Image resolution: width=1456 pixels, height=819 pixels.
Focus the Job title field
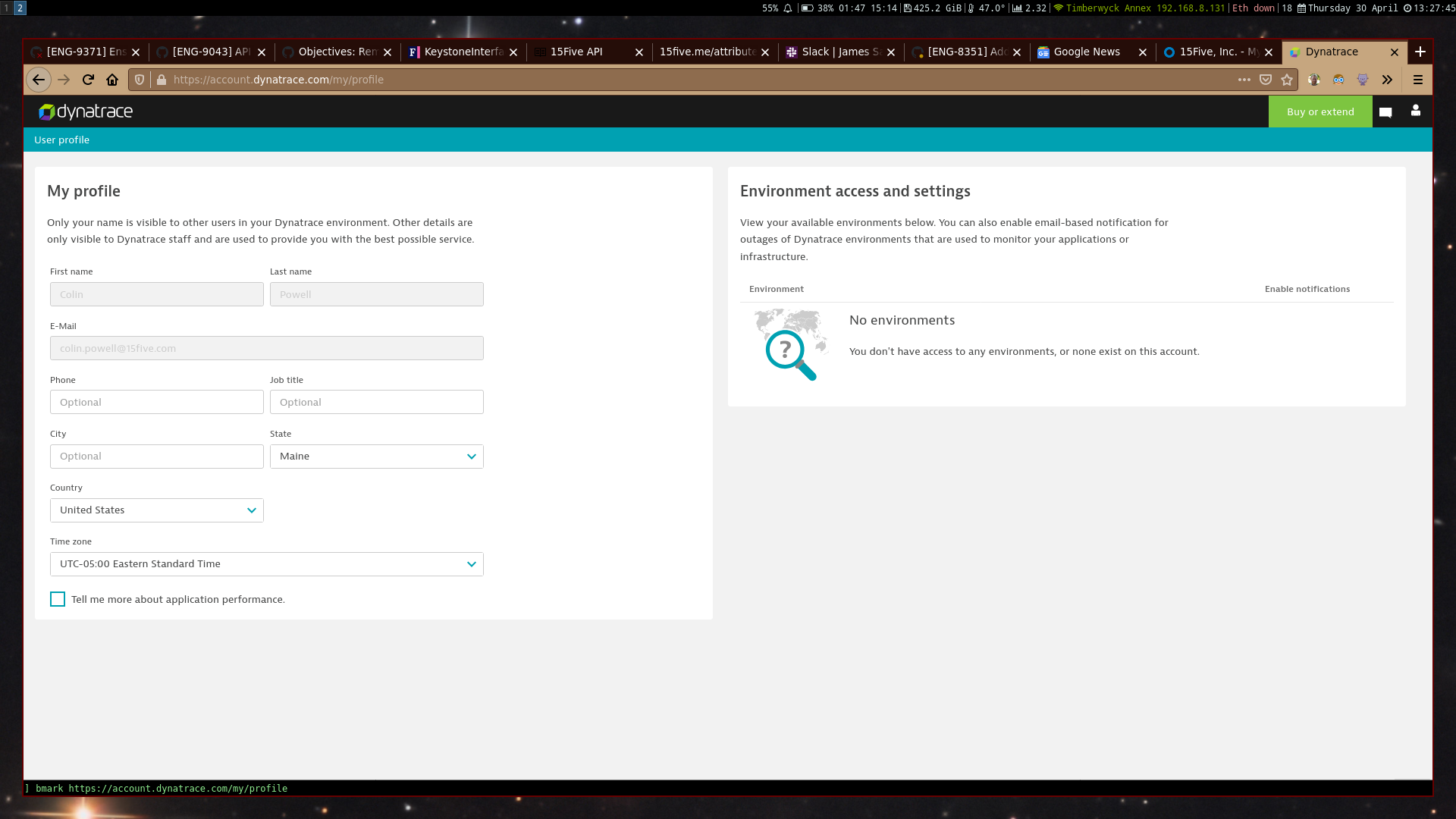click(x=376, y=403)
